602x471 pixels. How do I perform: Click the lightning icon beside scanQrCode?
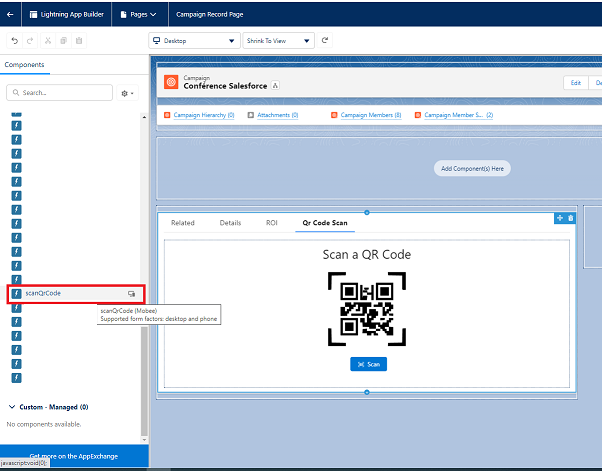tap(16, 294)
